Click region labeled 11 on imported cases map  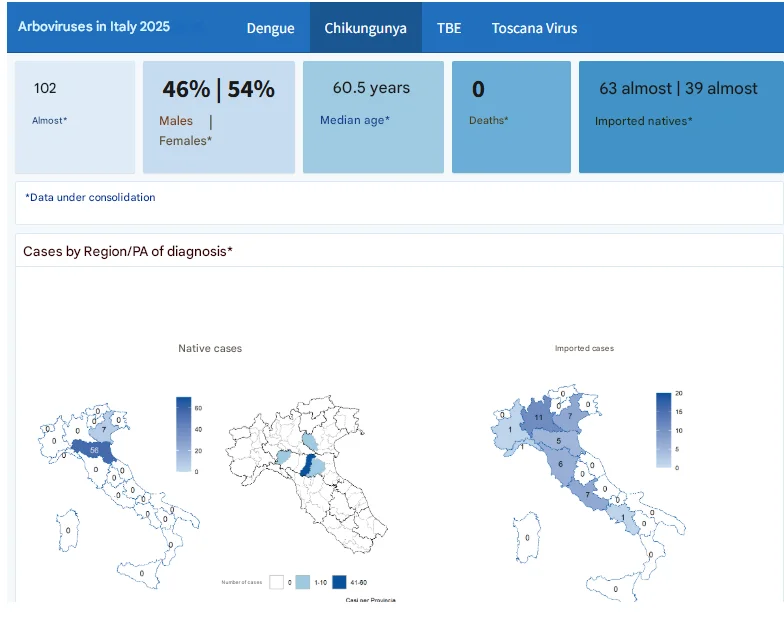(x=538, y=418)
